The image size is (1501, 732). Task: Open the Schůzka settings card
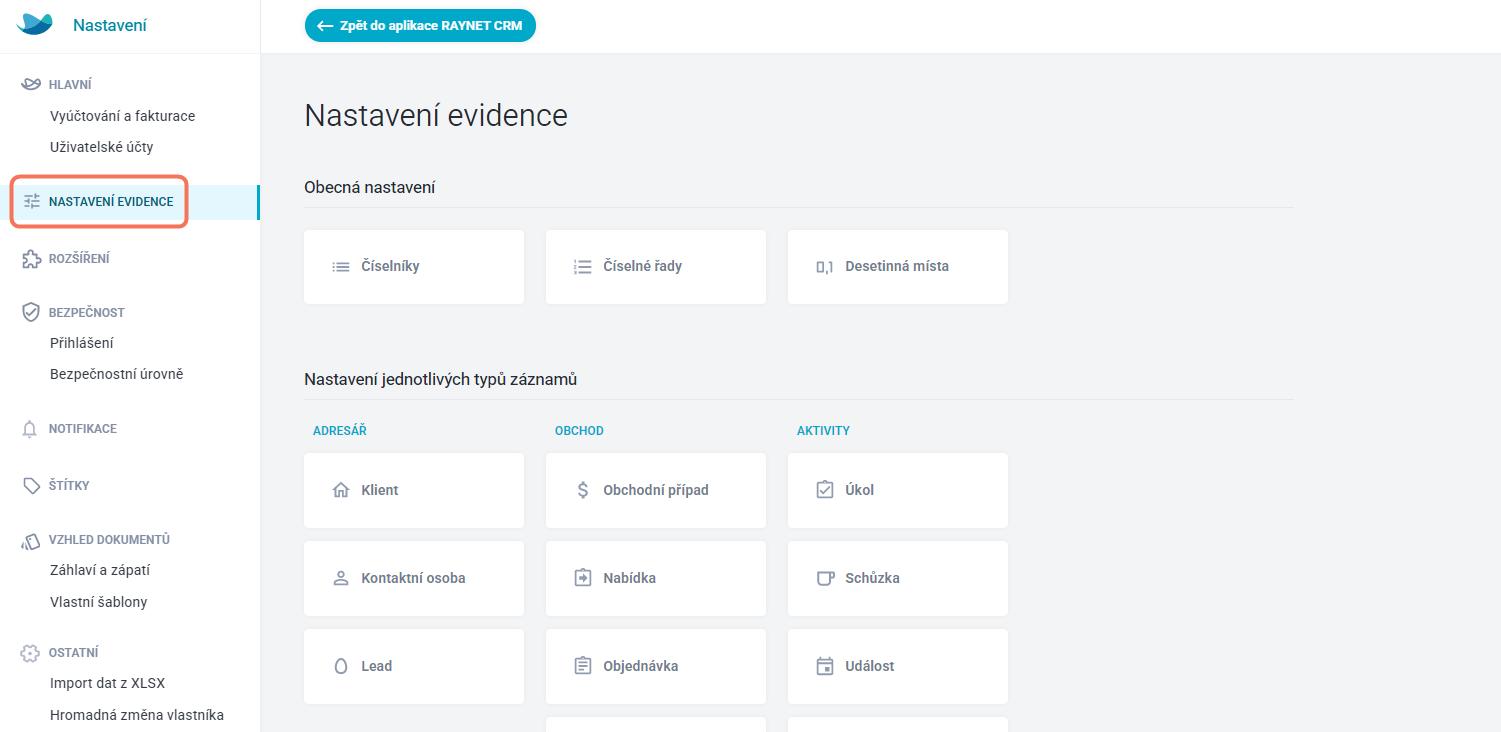898,578
